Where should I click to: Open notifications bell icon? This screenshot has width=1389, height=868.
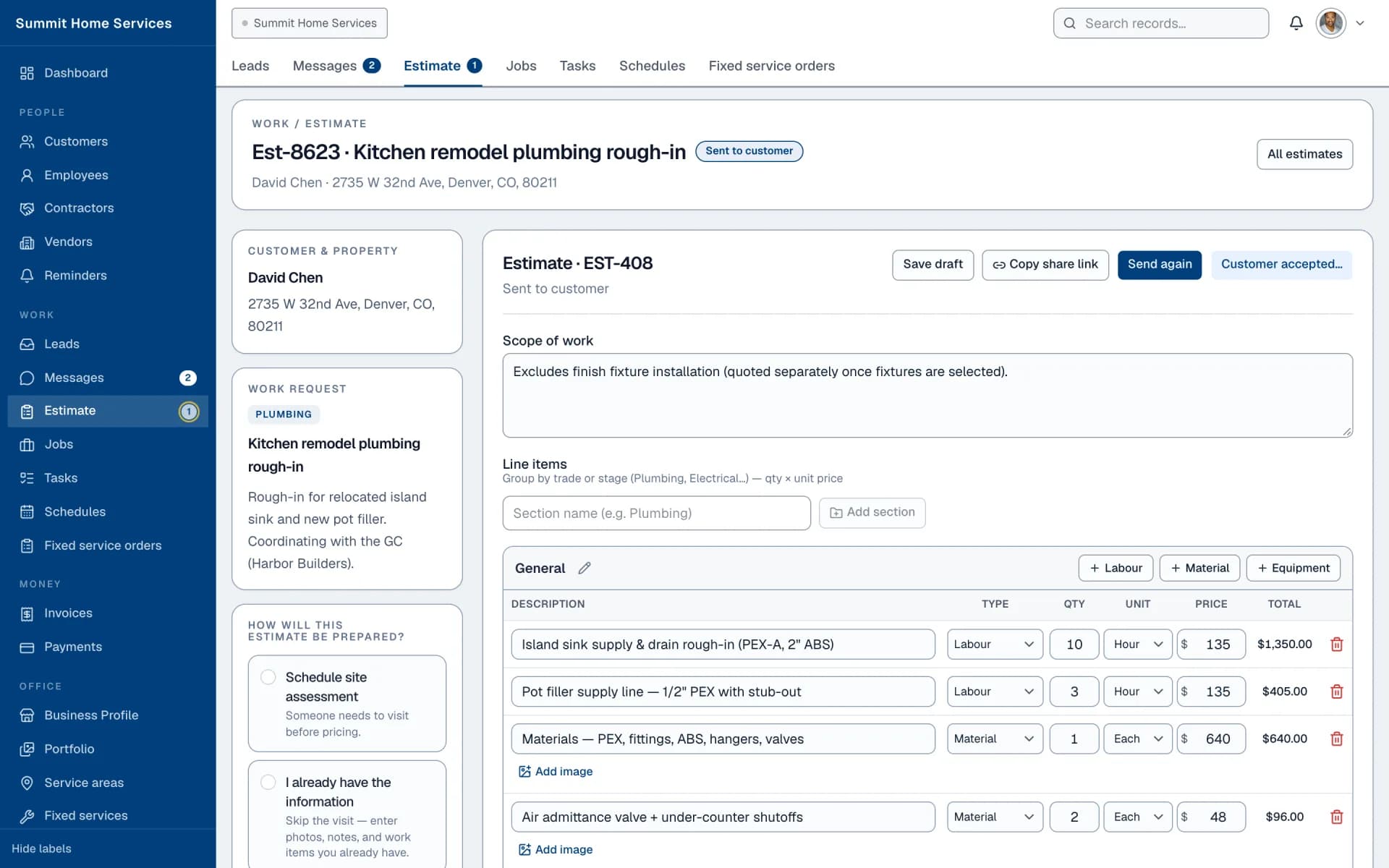[1296, 23]
